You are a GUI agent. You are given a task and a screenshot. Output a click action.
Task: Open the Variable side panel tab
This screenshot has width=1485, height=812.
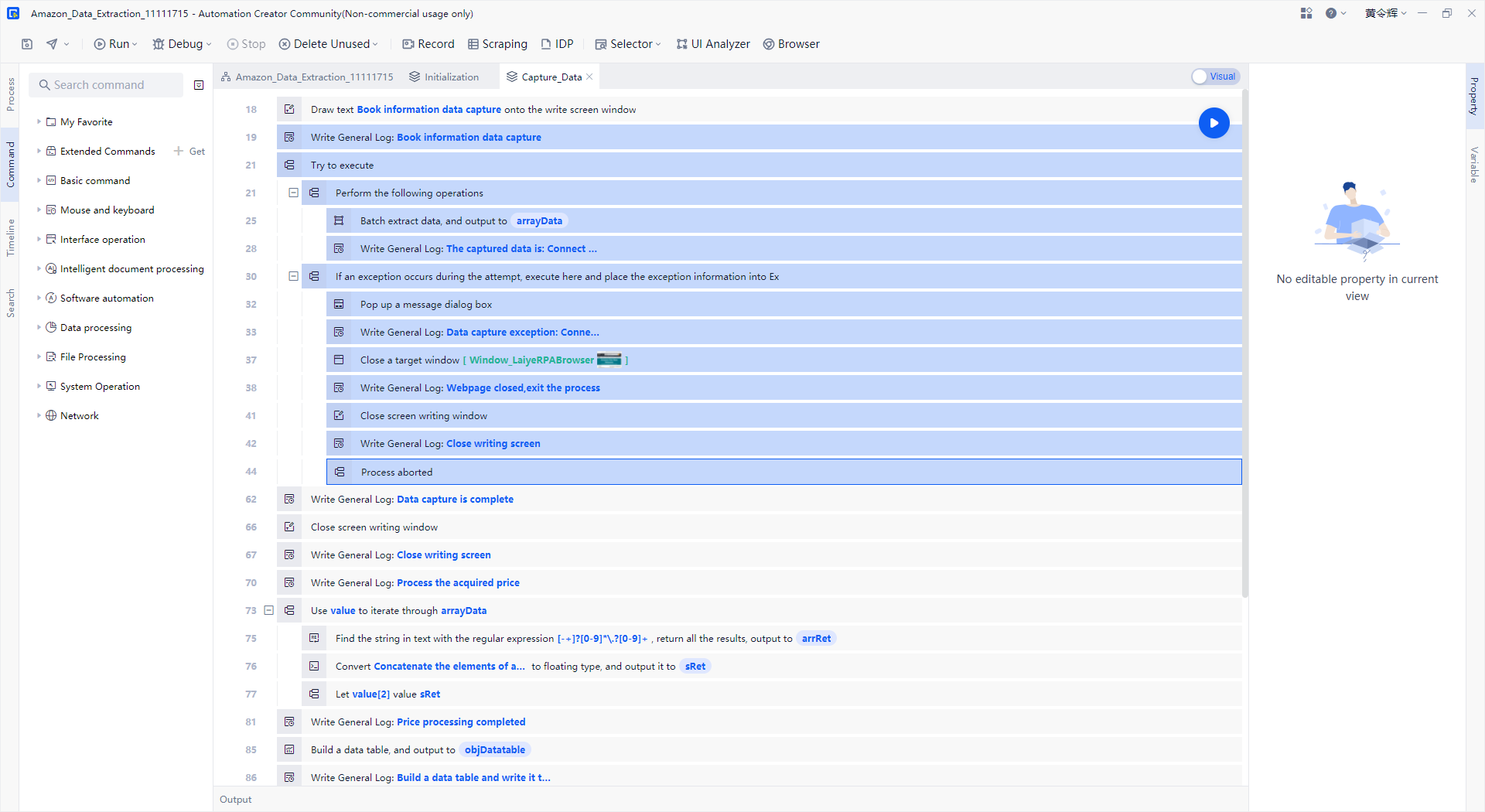(x=1474, y=164)
